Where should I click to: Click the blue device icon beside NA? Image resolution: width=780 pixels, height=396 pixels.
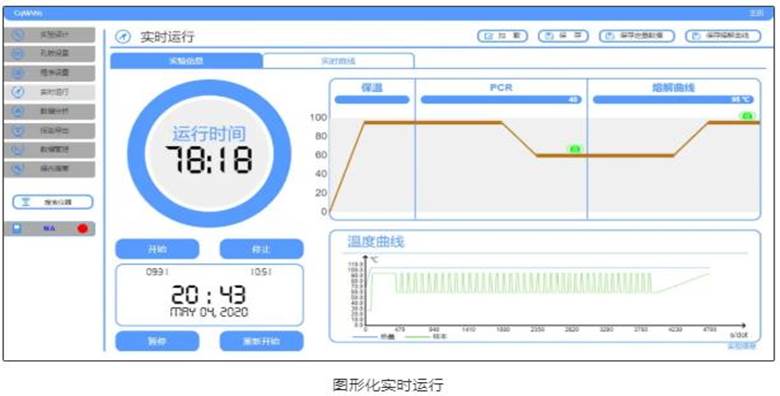[17, 229]
